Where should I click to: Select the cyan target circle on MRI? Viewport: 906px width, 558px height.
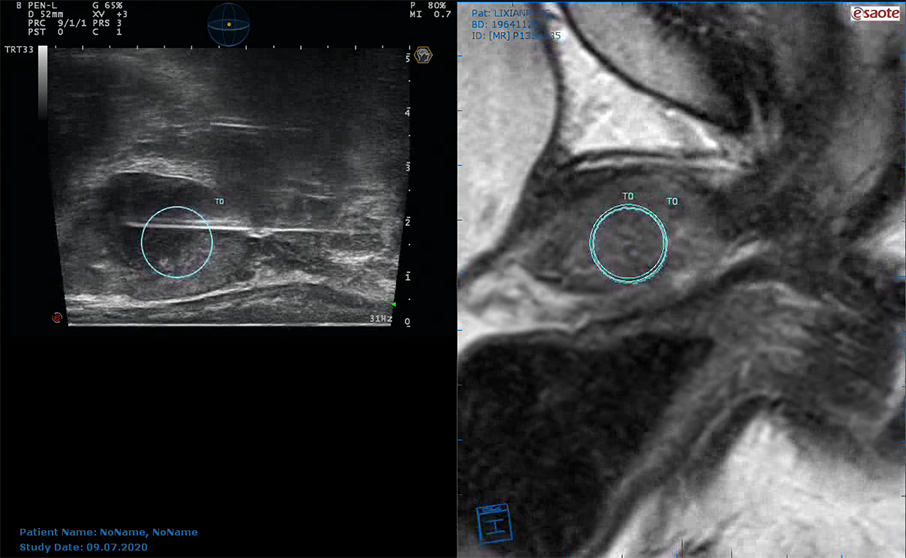point(629,243)
